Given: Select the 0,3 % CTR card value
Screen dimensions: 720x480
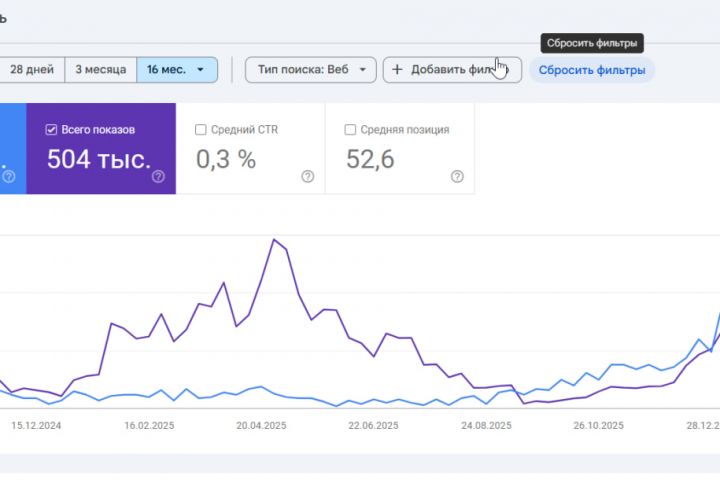Looking at the screenshot, I should (226, 159).
